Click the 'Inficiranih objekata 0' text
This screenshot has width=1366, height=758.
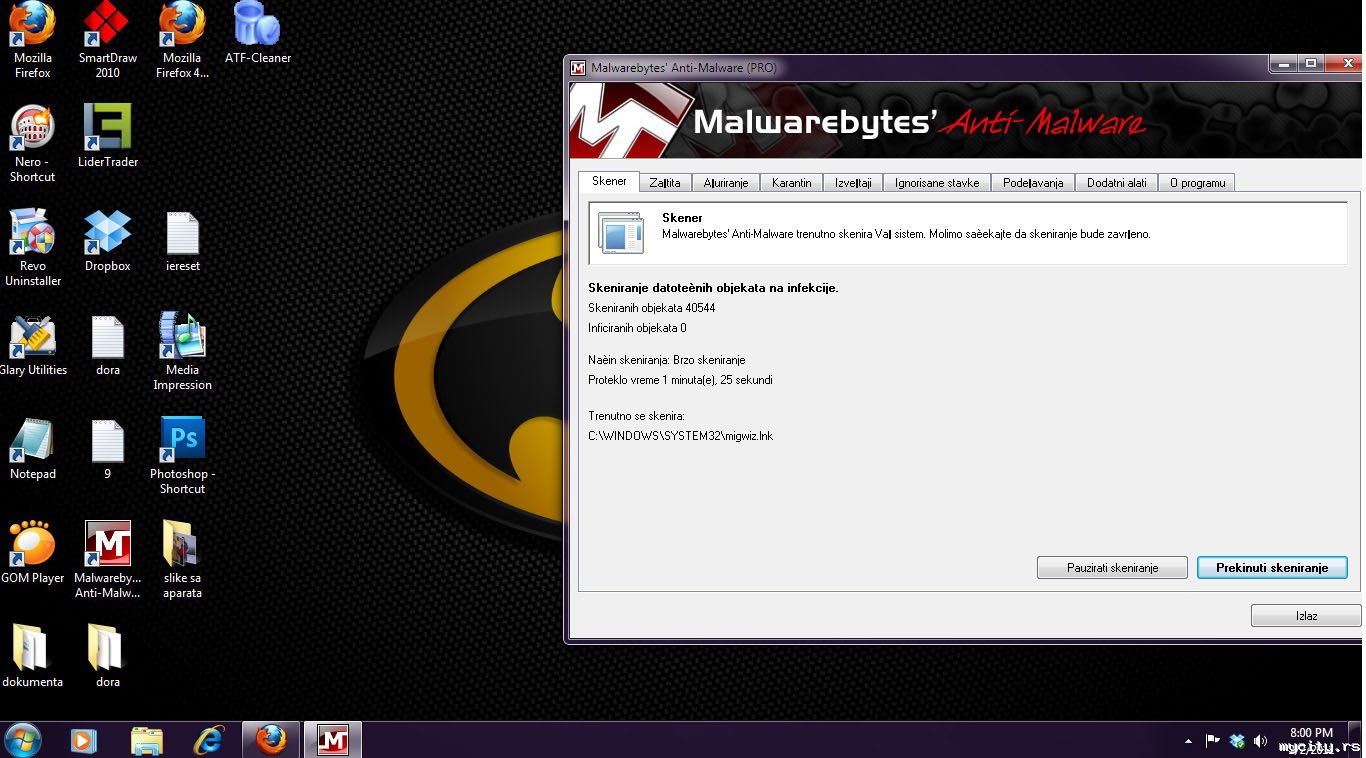point(637,328)
